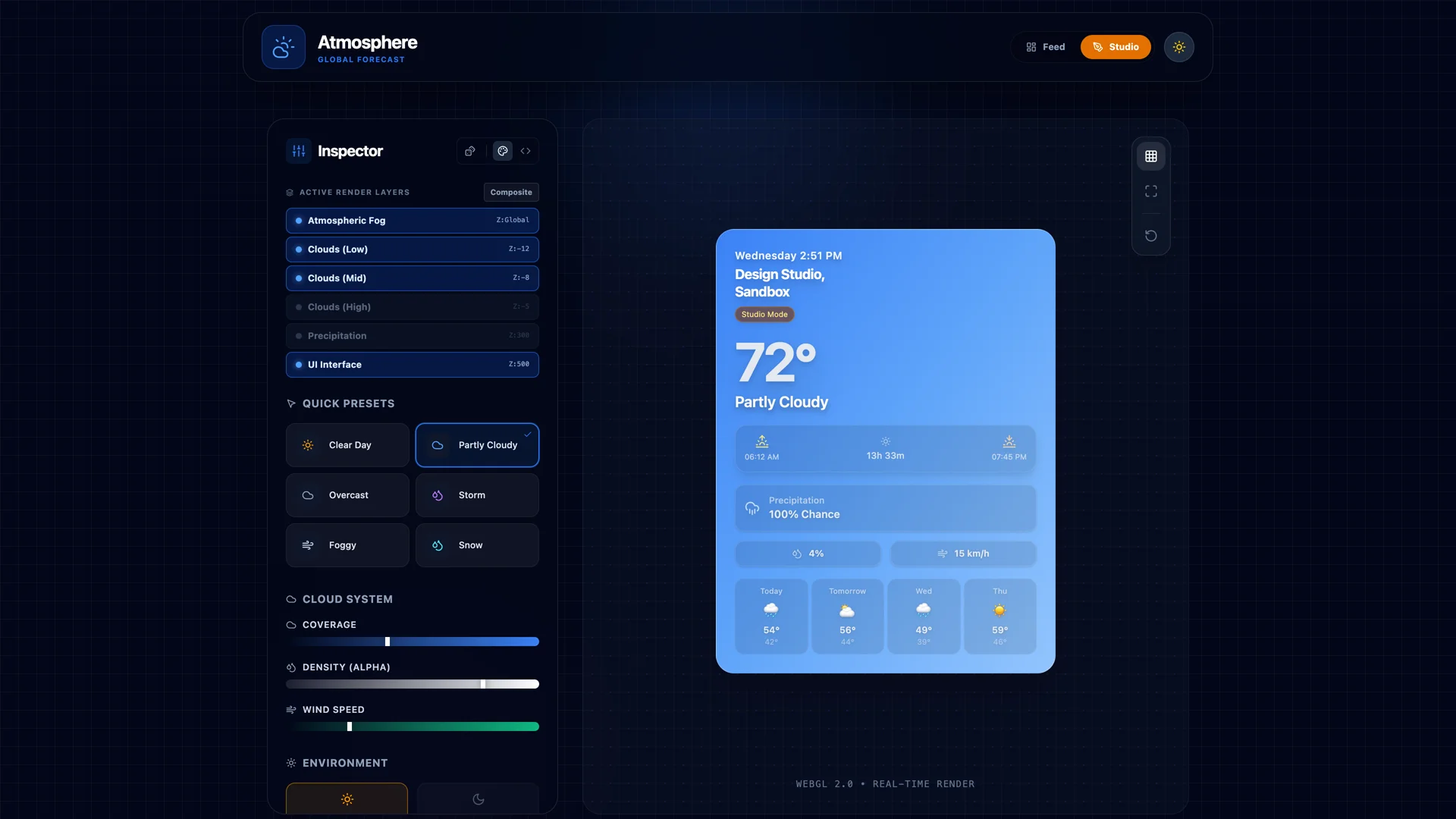Click the Density (Alpha) slider track
The width and height of the screenshot is (1456, 819).
pos(412,684)
